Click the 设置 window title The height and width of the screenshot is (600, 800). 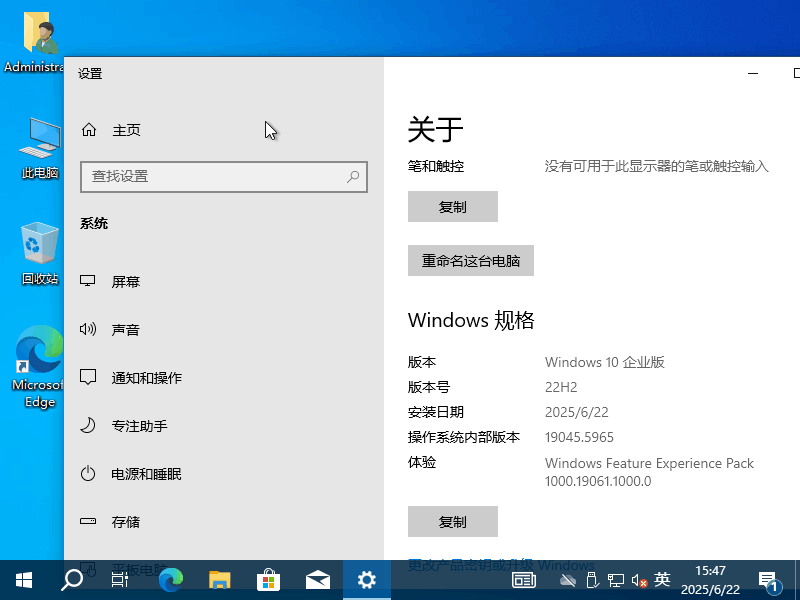(90, 73)
